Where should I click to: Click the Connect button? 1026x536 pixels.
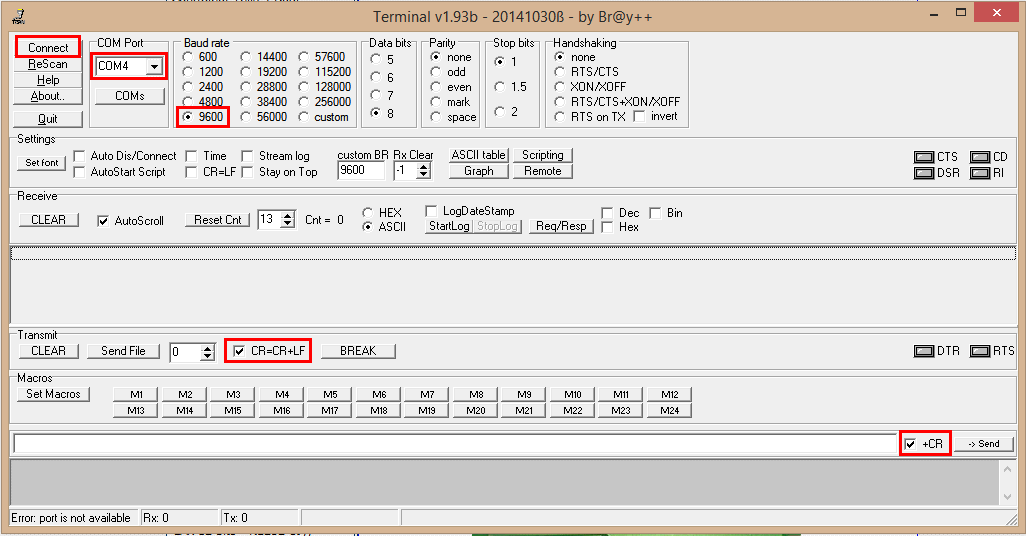pos(48,47)
